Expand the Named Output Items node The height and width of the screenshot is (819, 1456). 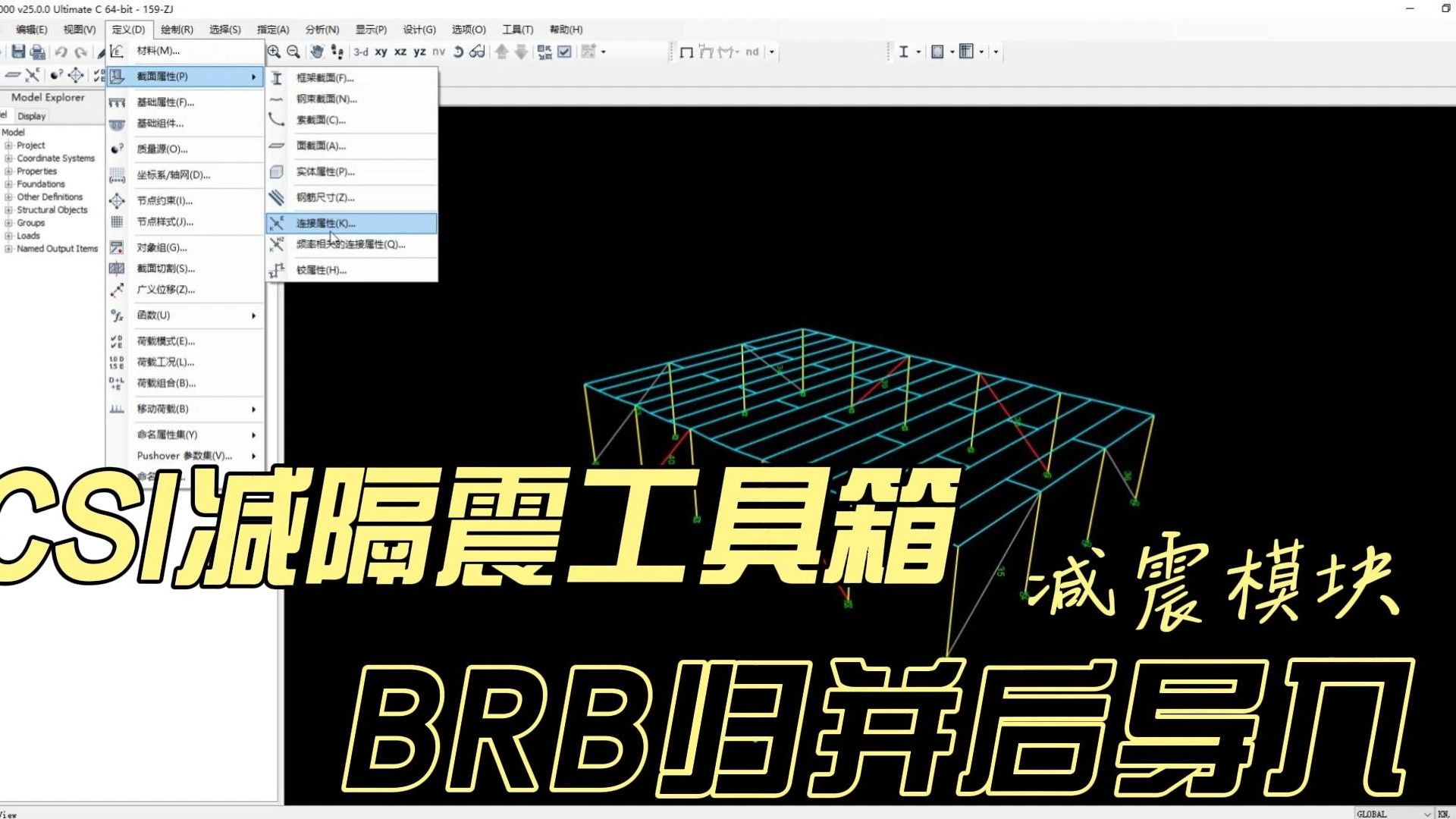click(8, 249)
